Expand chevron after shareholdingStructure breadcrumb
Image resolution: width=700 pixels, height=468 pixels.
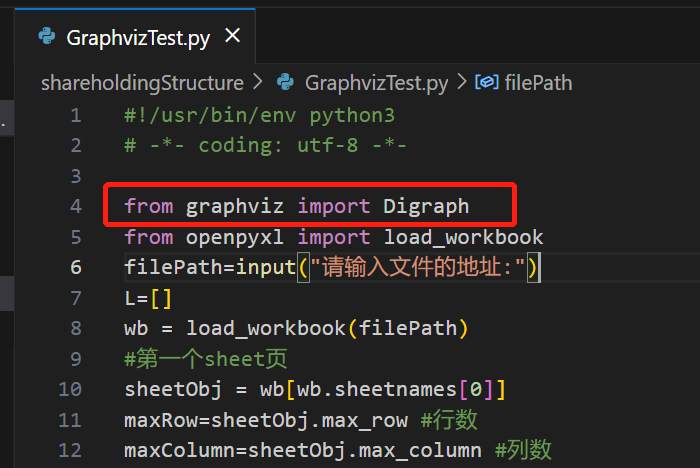pyautogui.click(x=258, y=83)
